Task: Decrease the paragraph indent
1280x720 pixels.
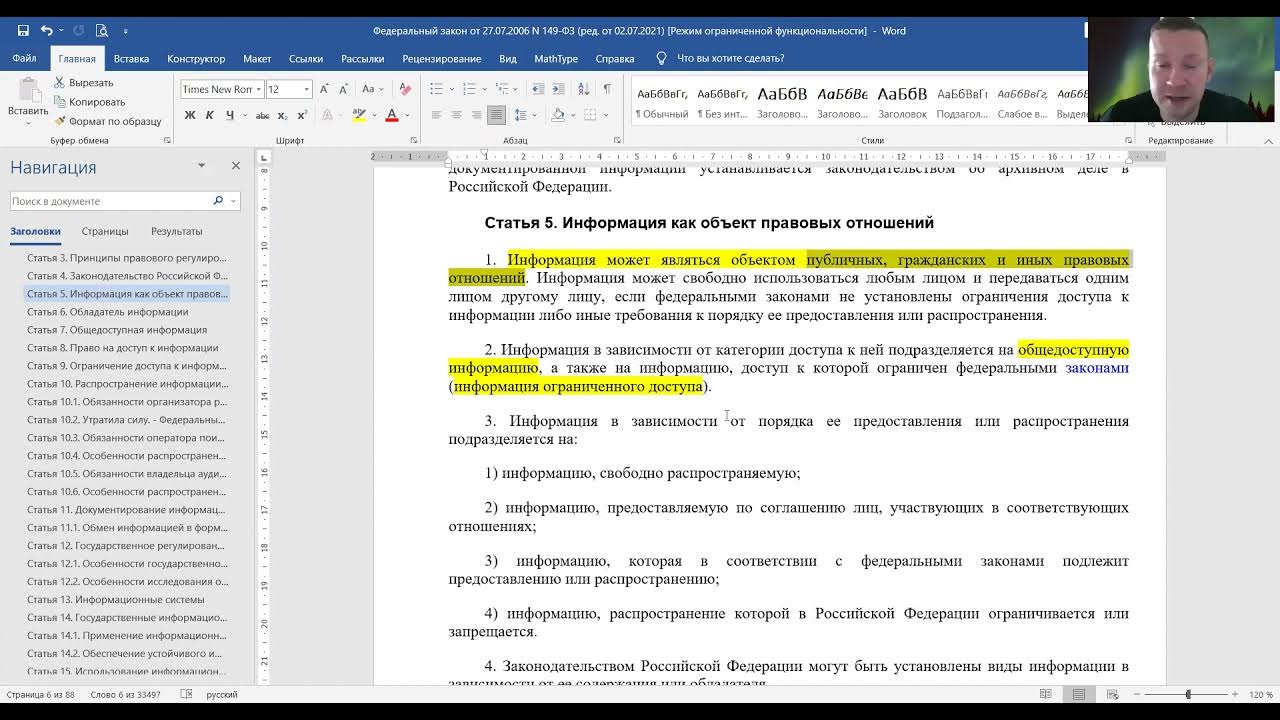Action: click(538, 89)
